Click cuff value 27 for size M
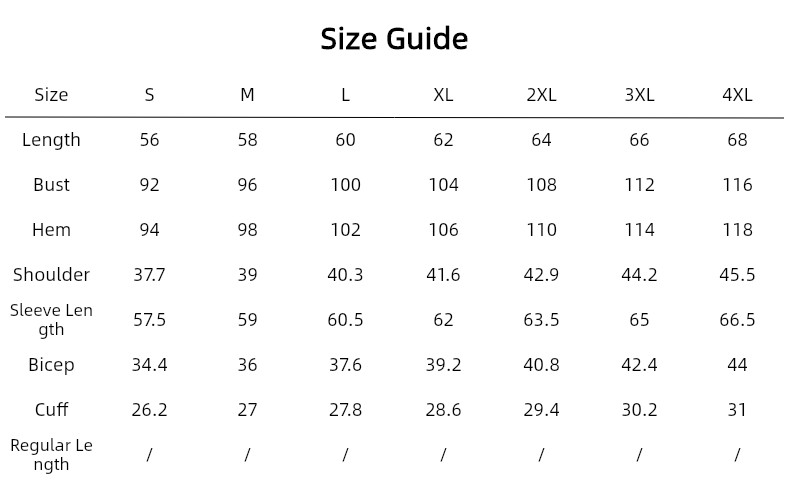 coord(247,410)
